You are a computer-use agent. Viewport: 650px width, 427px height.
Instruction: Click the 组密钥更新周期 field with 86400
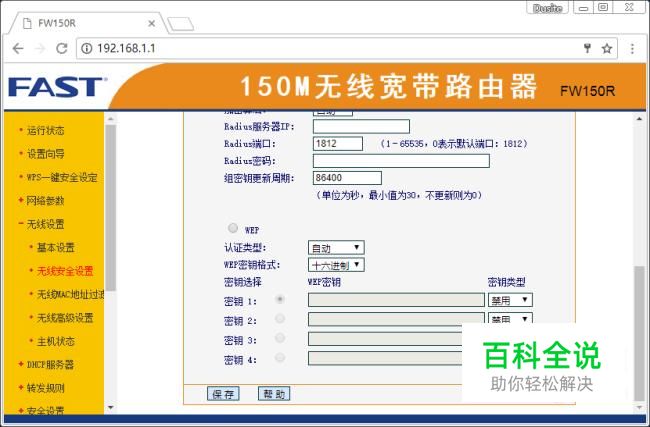347,178
